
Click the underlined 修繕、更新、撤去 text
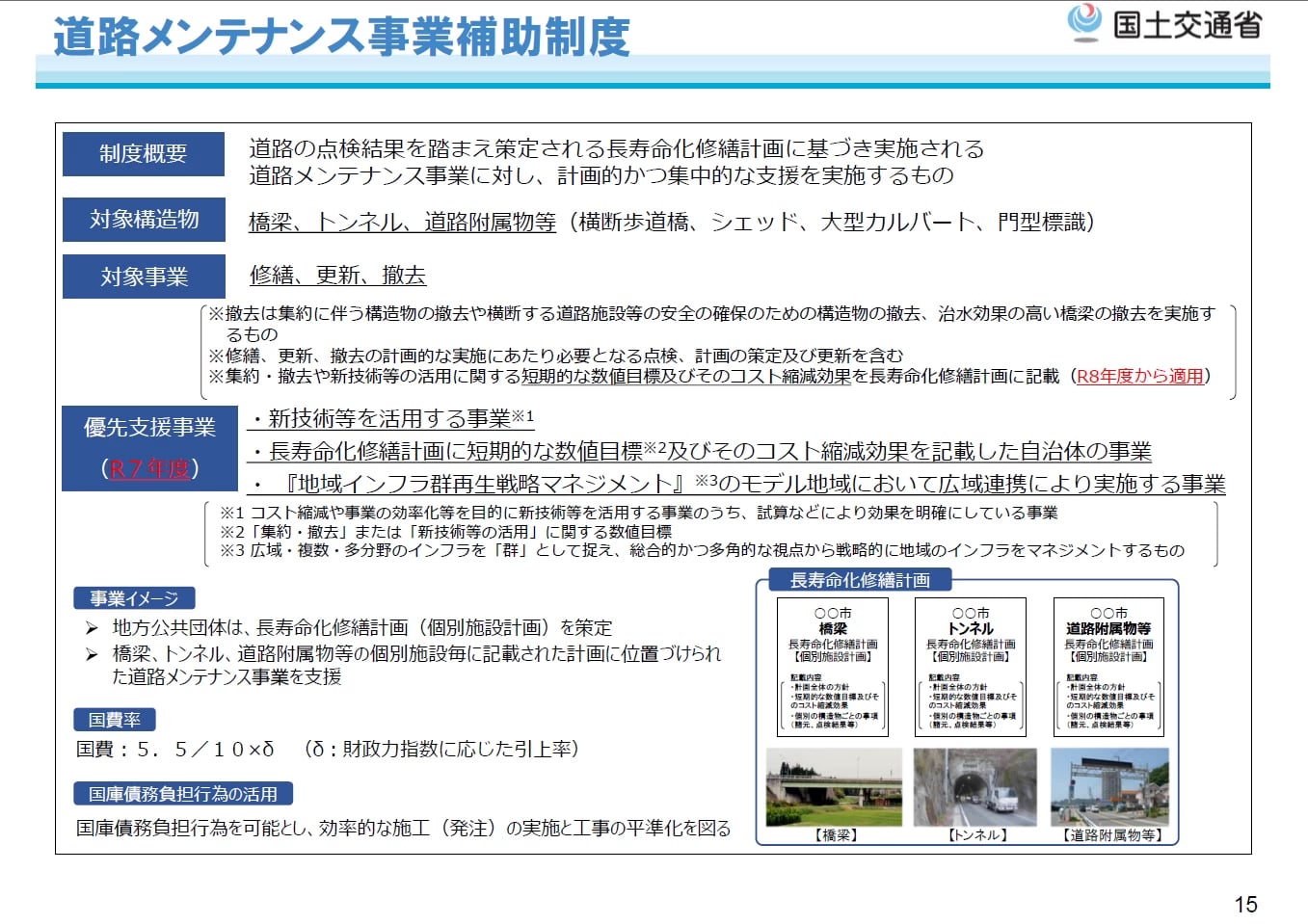click(x=337, y=276)
